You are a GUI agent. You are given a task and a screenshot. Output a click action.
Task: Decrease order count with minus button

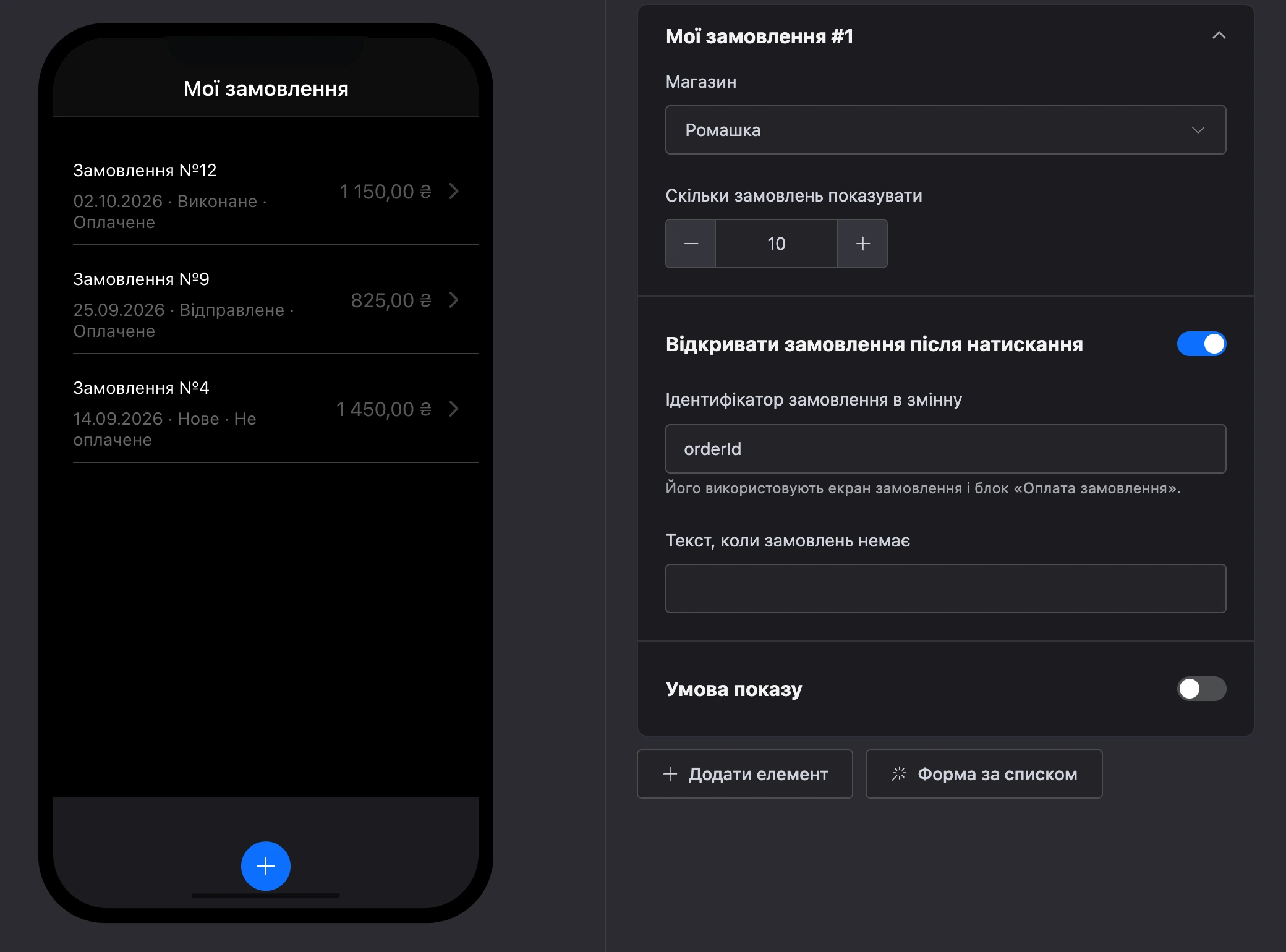tap(691, 244)
